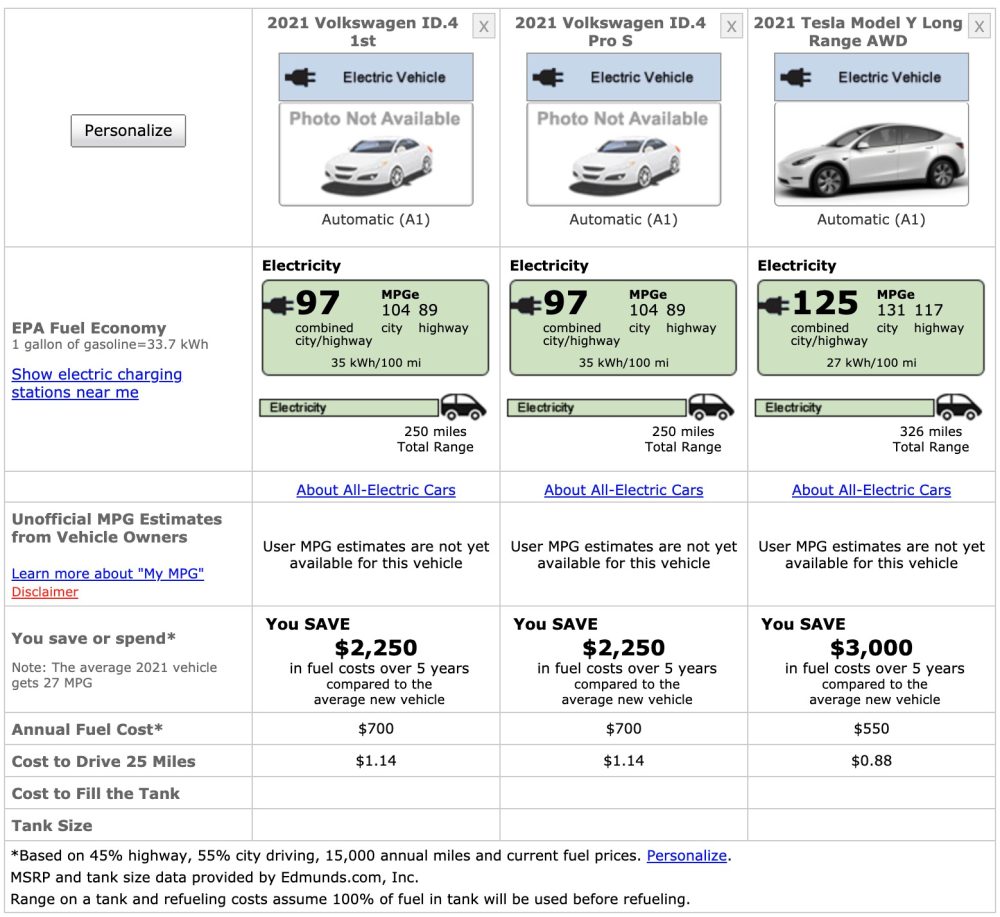Click the ID.4 Pro S Photo Not Available image
1000x917 pixels.
[x=624, y=154]
